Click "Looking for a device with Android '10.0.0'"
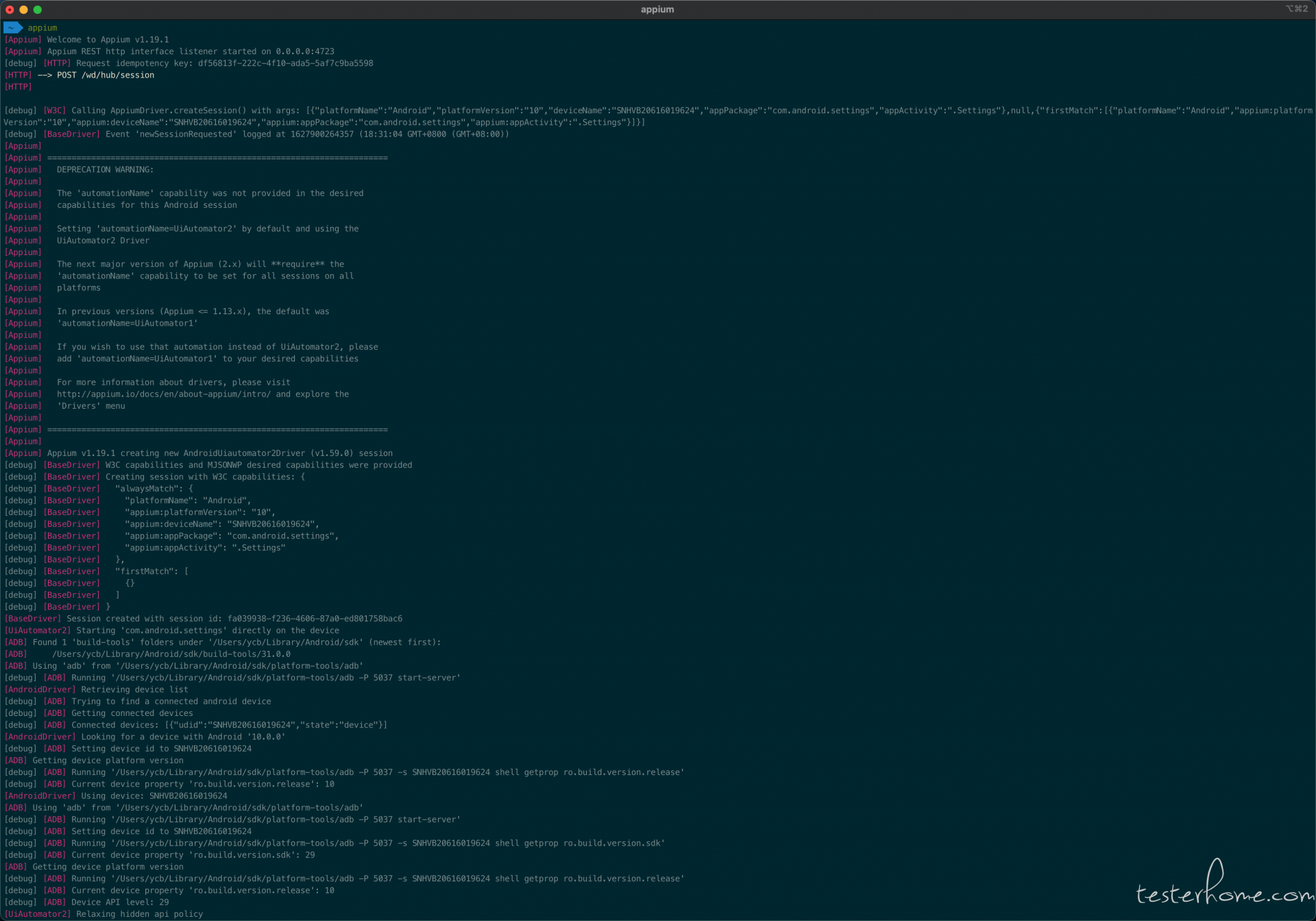 183,737
